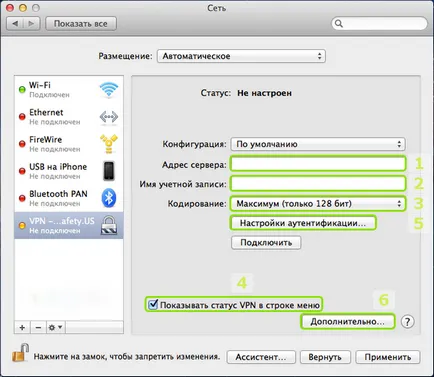Go forward with the right arrow
This screenshot has height=377, width=434.
click(31, 24)
